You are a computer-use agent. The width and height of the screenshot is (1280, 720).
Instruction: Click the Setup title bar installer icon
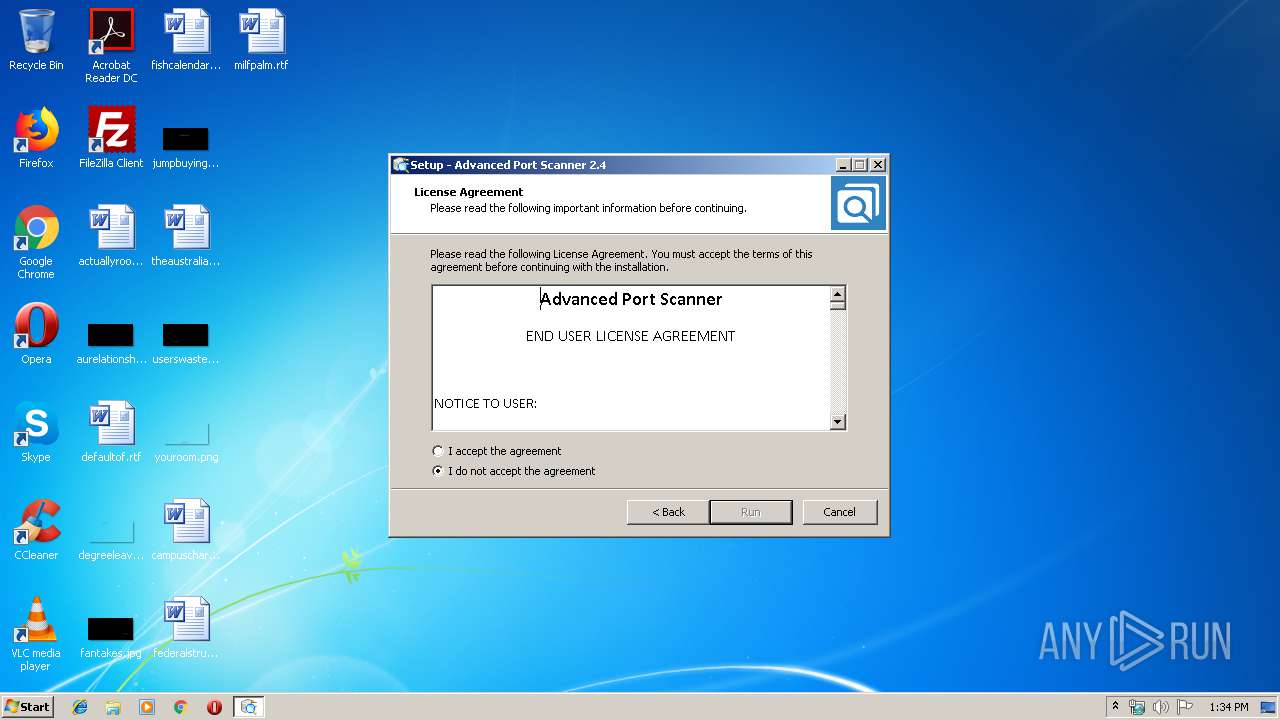[401, 165]
